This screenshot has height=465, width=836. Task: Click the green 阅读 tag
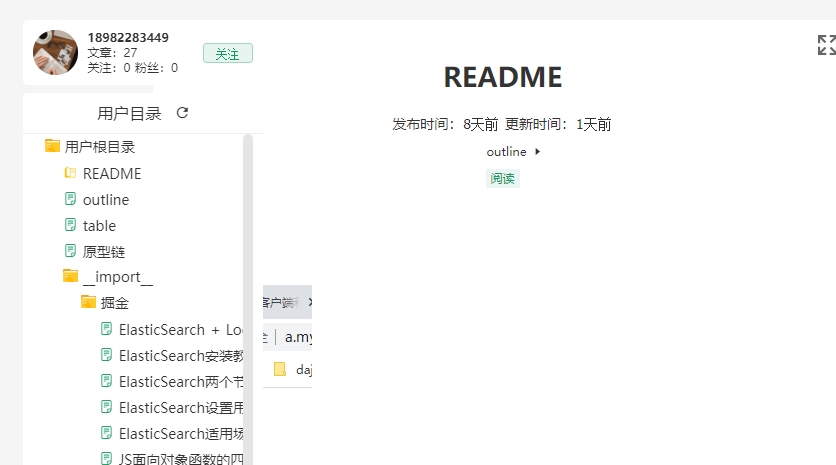click(x=502, y=179)
